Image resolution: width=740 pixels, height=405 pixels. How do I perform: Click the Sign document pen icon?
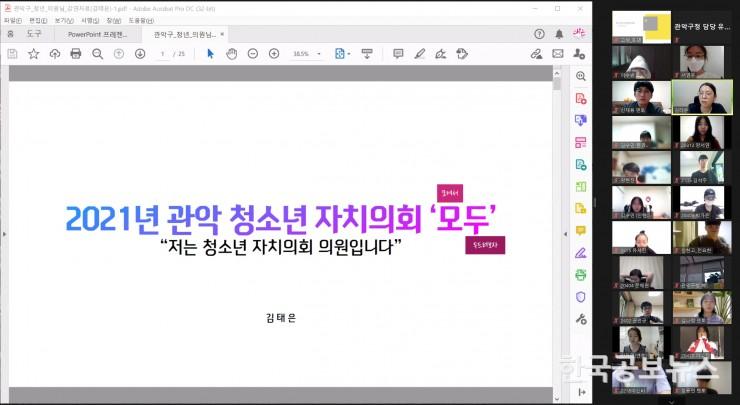pos(441,54)
